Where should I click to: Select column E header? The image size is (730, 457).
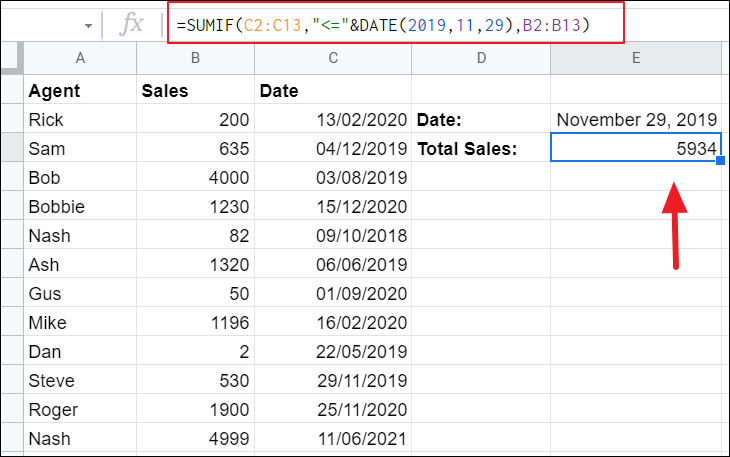pos(635,59)
